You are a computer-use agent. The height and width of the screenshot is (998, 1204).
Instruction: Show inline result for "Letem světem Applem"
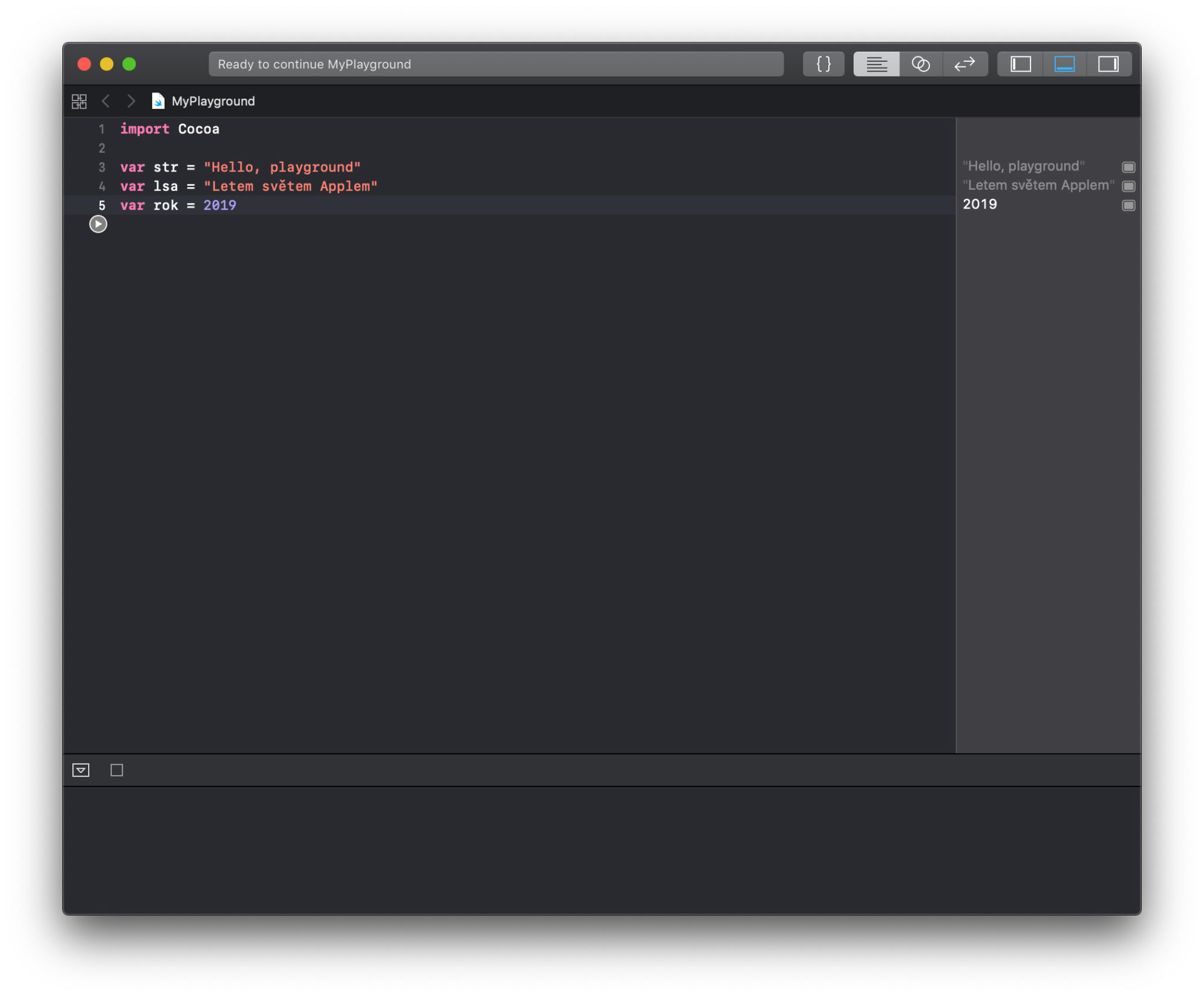1128,186
